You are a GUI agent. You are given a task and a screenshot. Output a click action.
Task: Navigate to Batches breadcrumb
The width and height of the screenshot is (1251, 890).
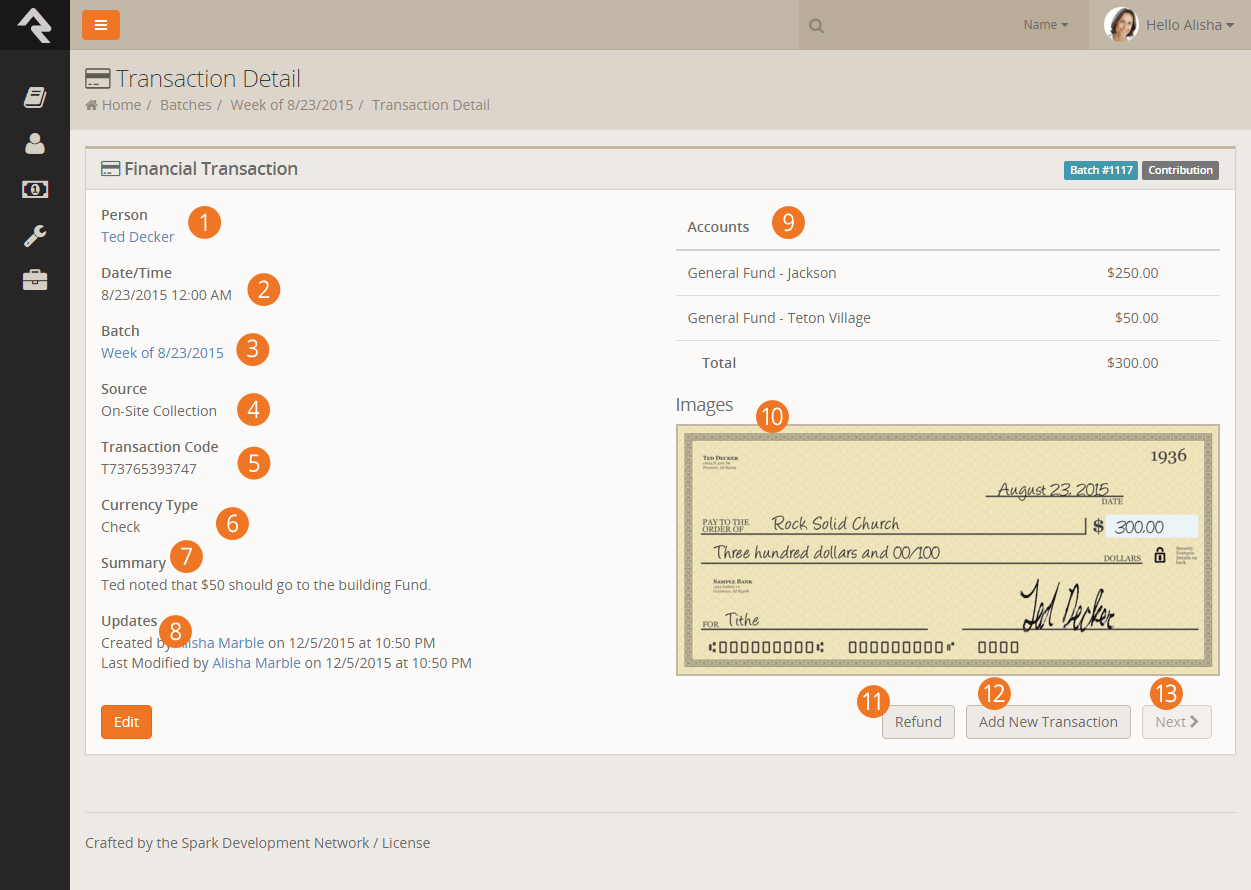click(x=186, y=105)
